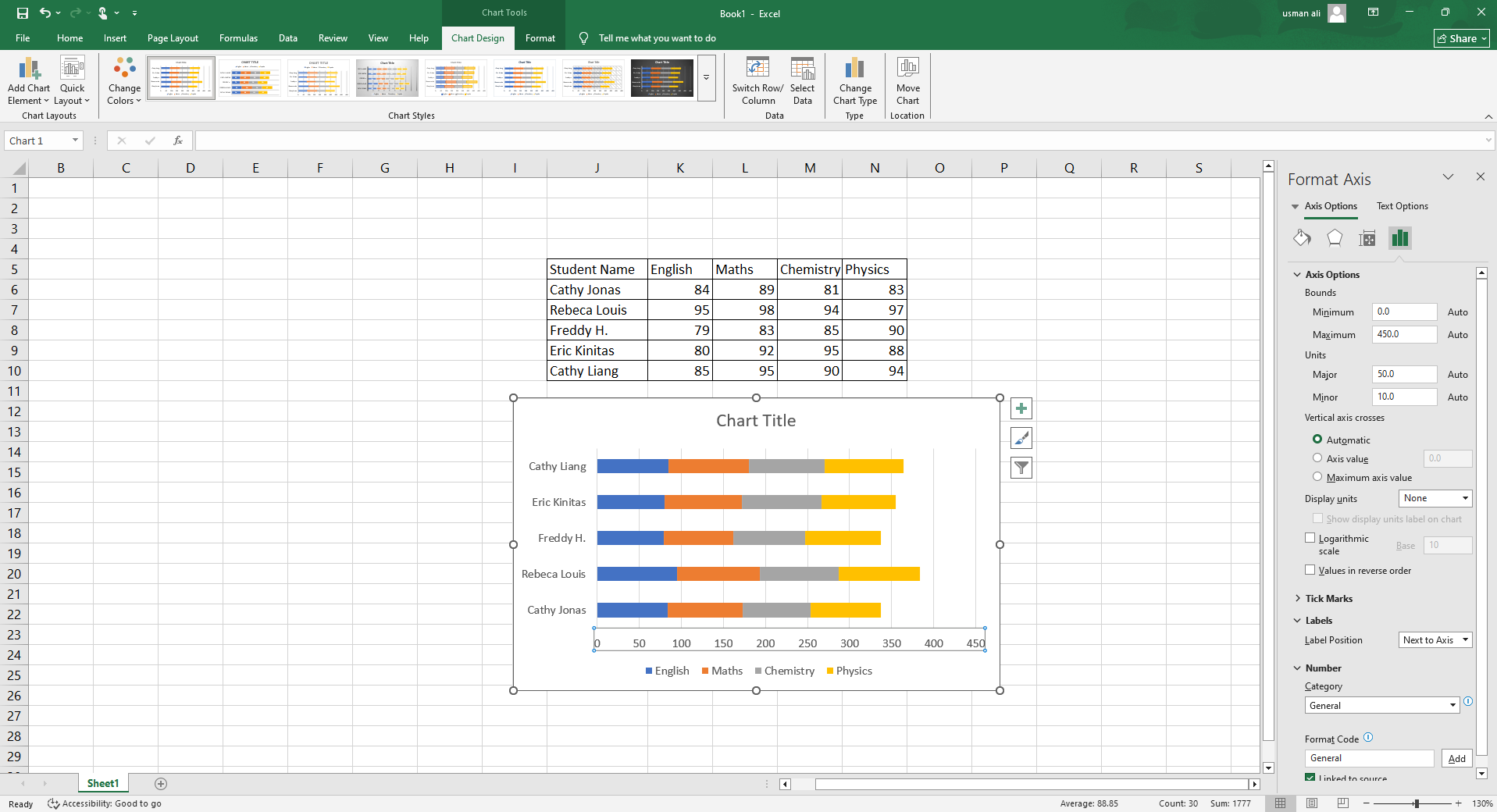Click Change Chart Type
The height and width of the screenshot is (812, 1497).
[x=855, y=81]
